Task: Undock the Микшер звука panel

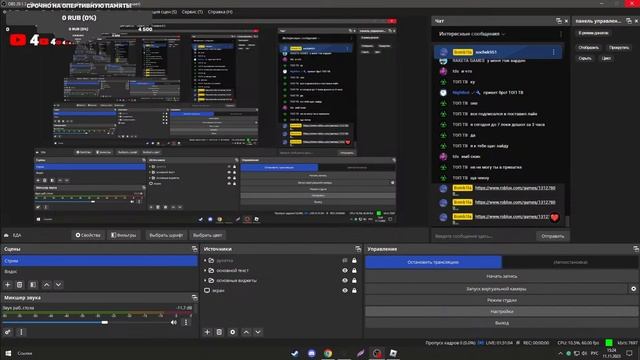Action: coord(194,298)
